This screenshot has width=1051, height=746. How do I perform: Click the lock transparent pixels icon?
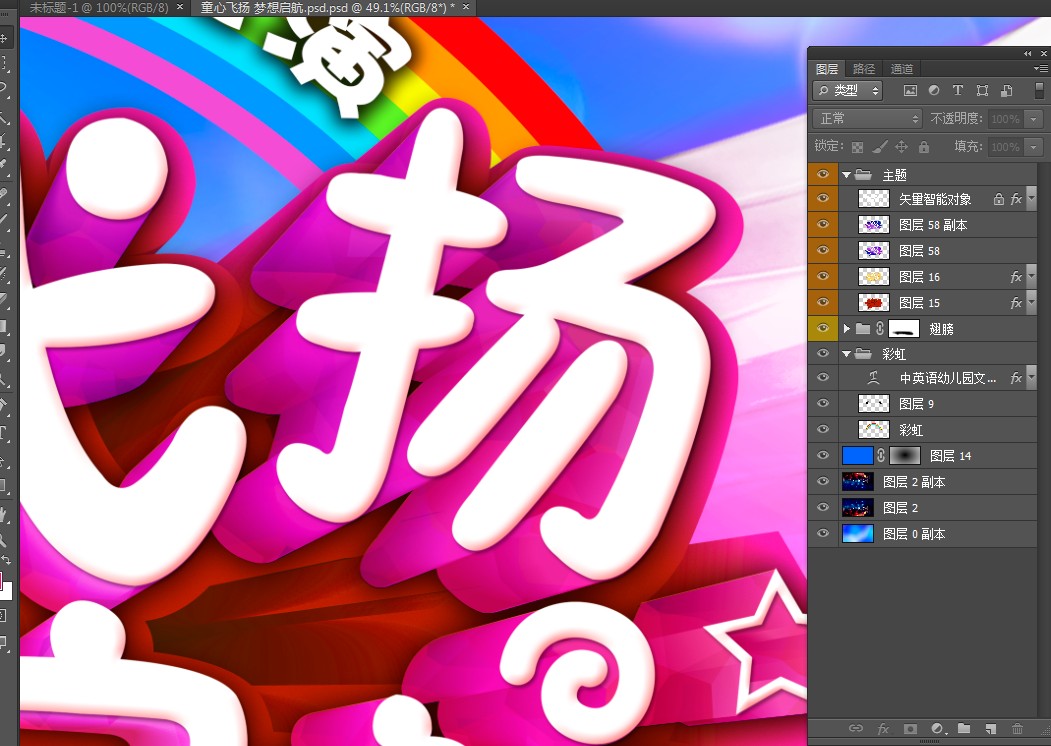tap(857, 147)
